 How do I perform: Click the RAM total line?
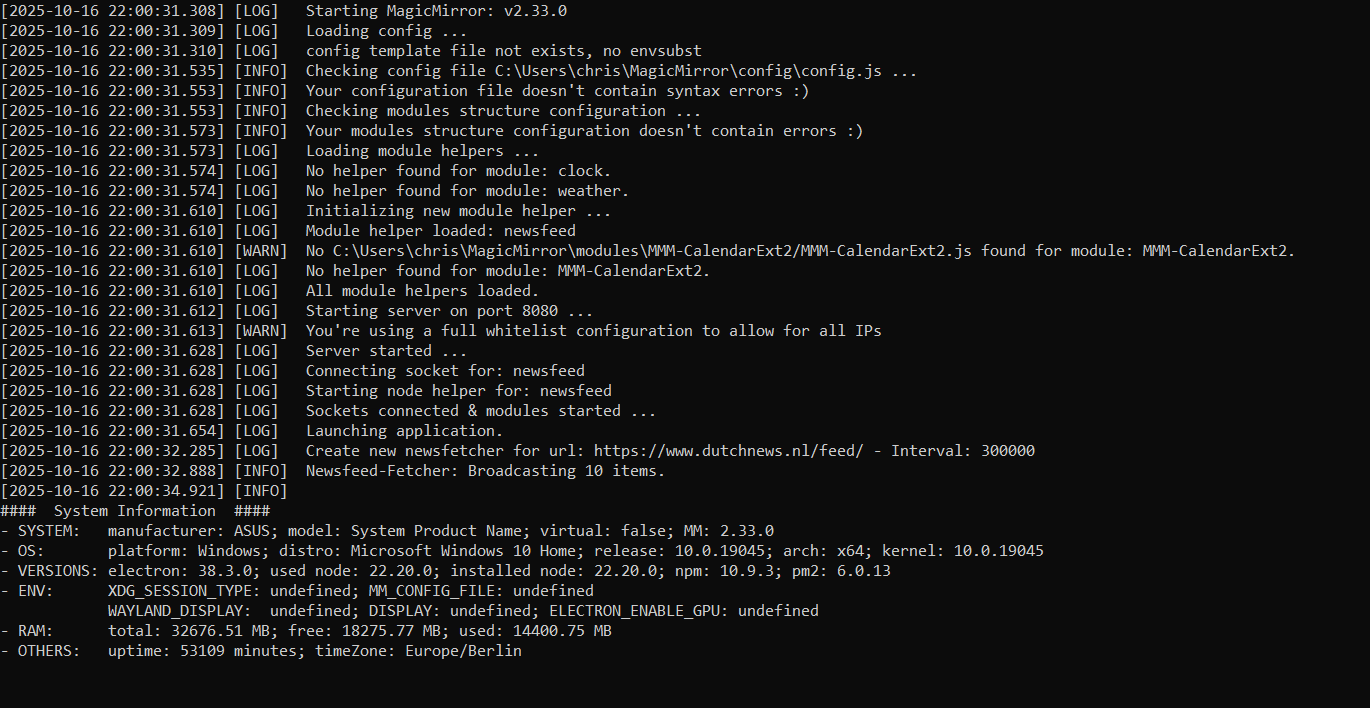306,631
